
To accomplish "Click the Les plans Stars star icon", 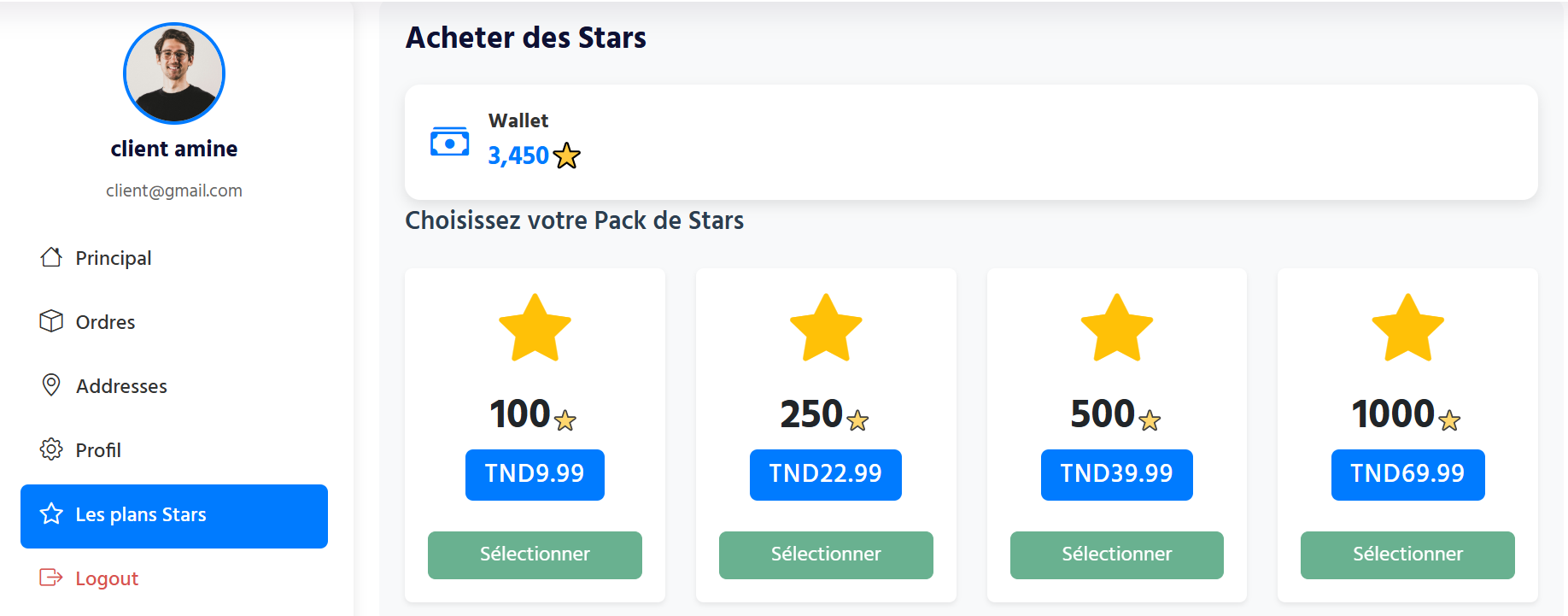I will point(51,513).
